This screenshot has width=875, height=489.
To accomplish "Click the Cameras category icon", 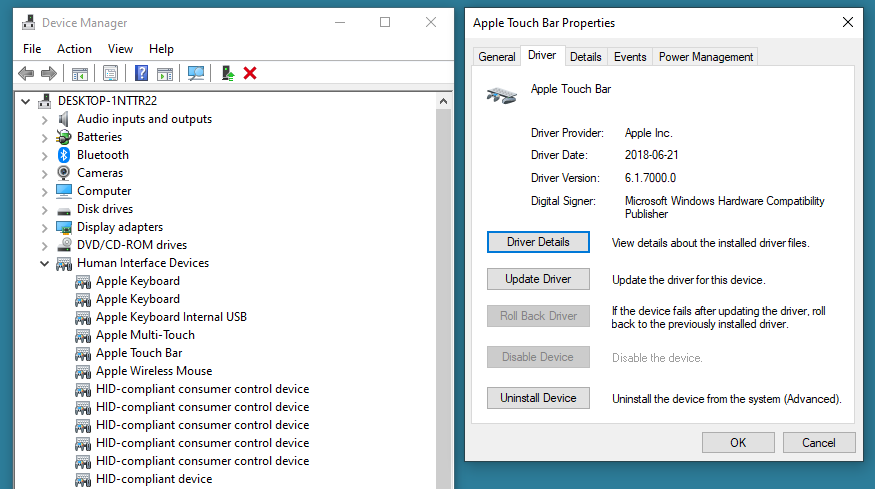I will [x=64, y=172].
